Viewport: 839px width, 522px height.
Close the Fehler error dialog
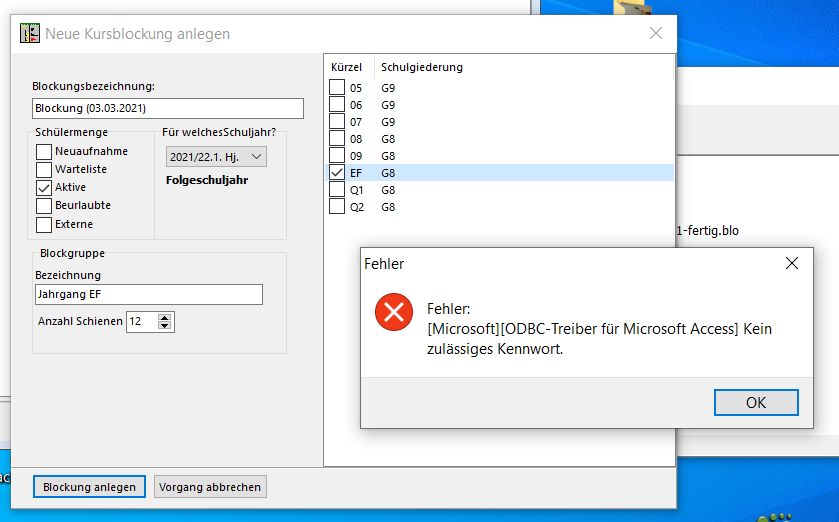(792, 263)
